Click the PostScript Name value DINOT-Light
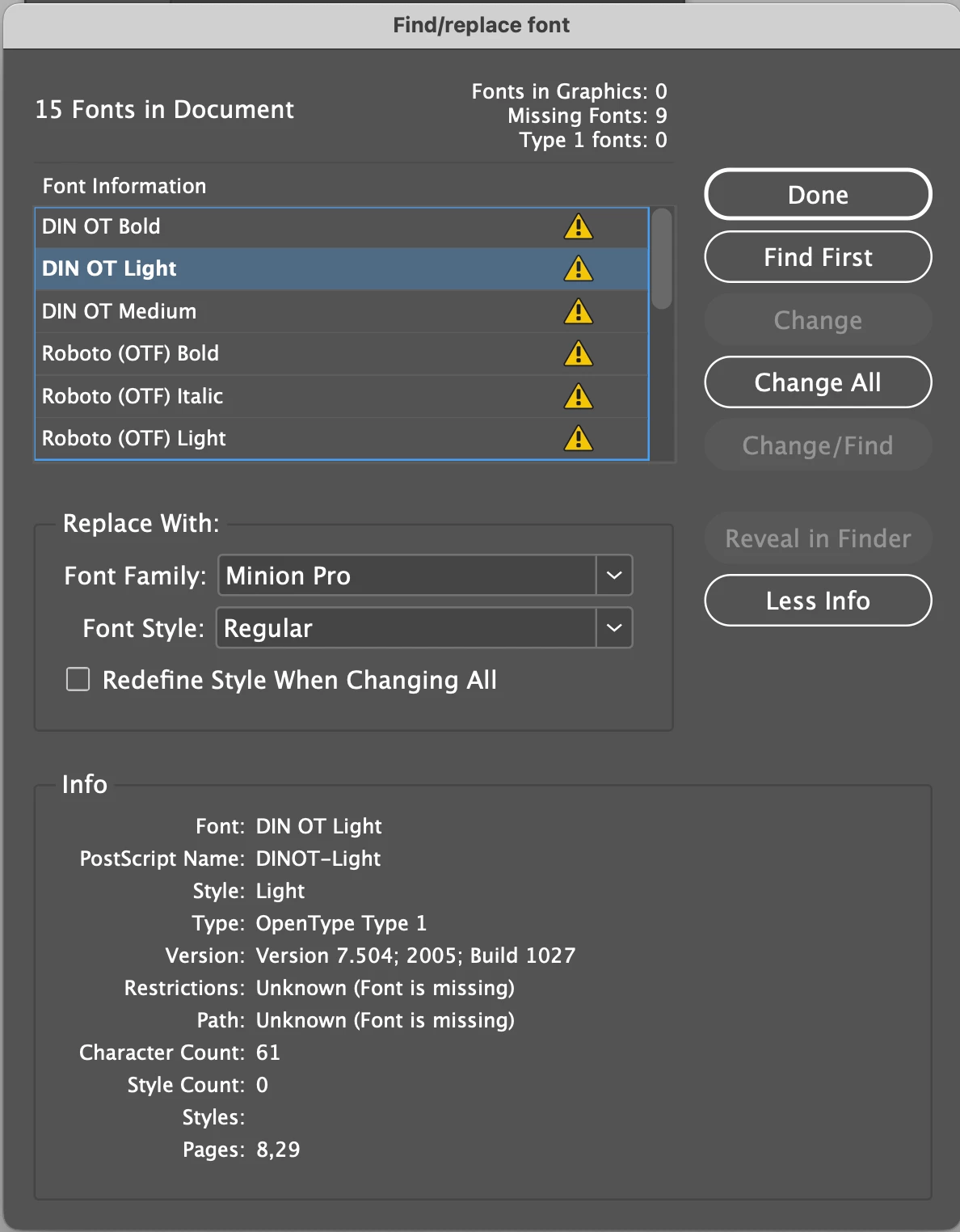The height and width of the screenshot is (1232, 960). 318,859
